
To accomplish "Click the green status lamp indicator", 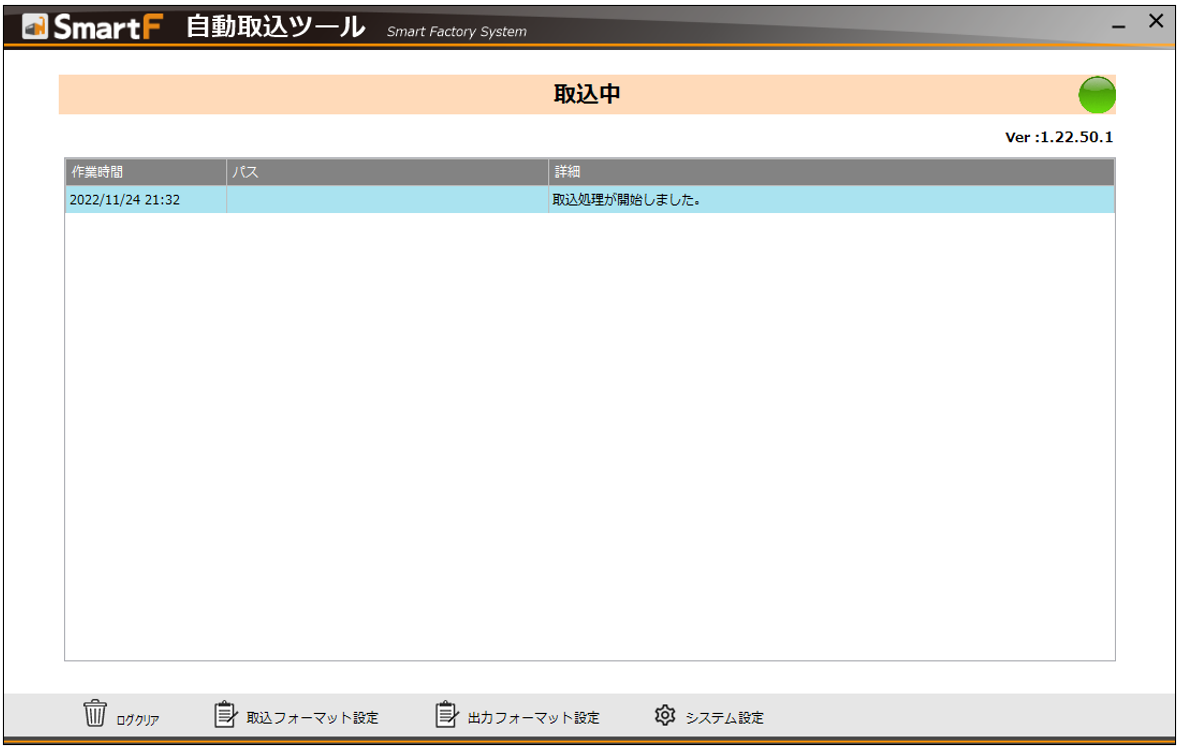I will pos(1095,94).
